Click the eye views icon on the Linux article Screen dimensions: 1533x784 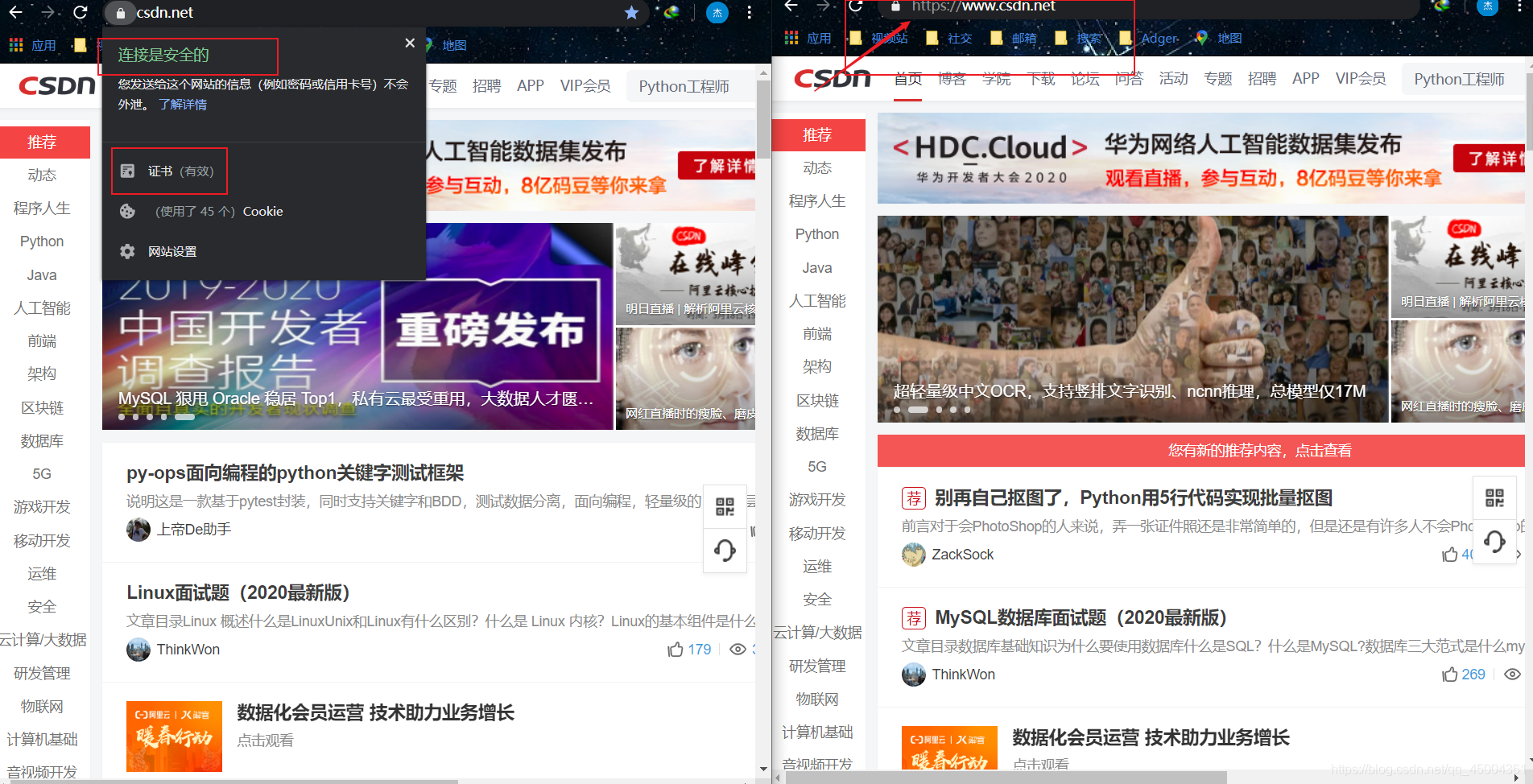[x=738, y=650]
